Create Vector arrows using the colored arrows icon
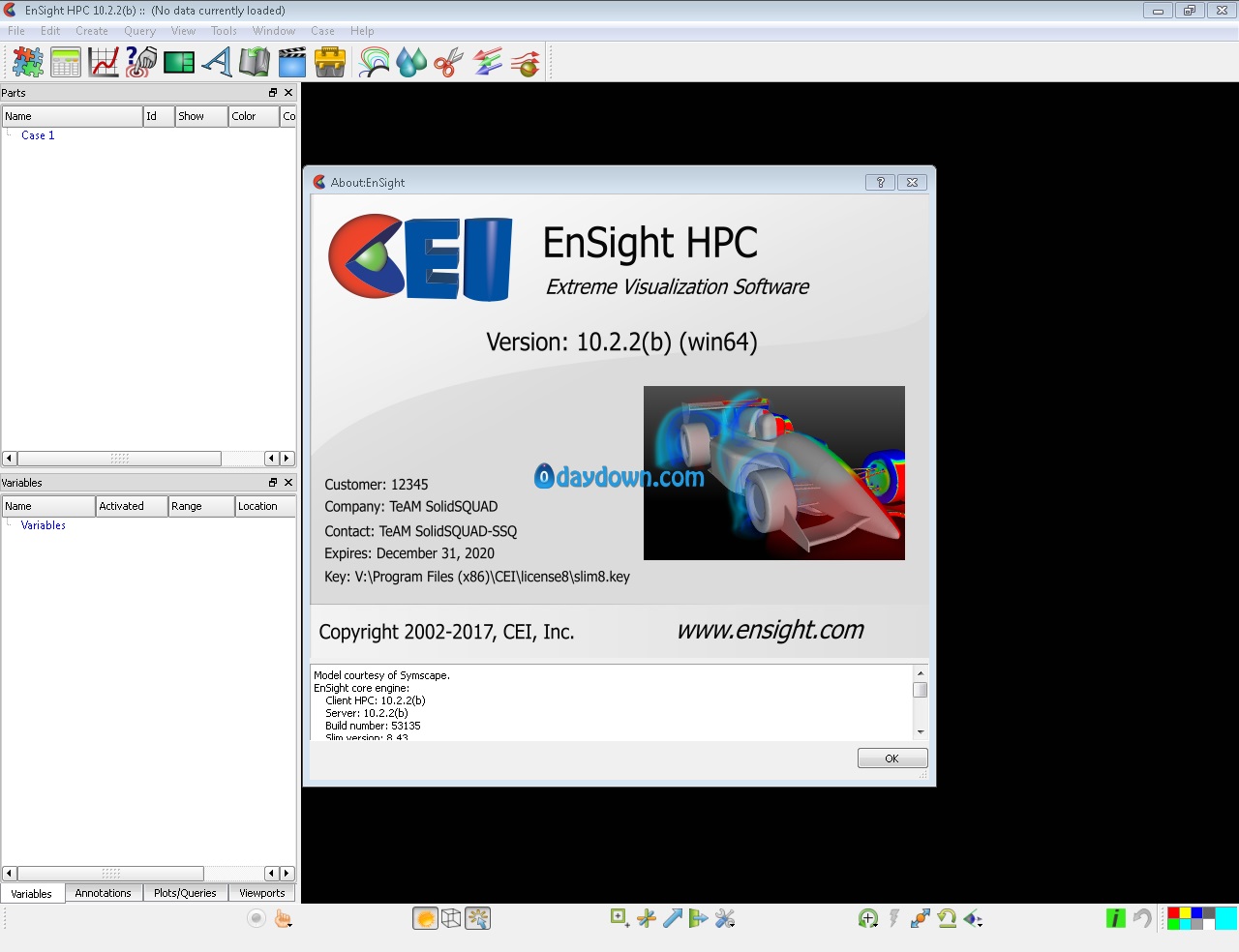This screenshot has height=952, width=1239. 487,62
